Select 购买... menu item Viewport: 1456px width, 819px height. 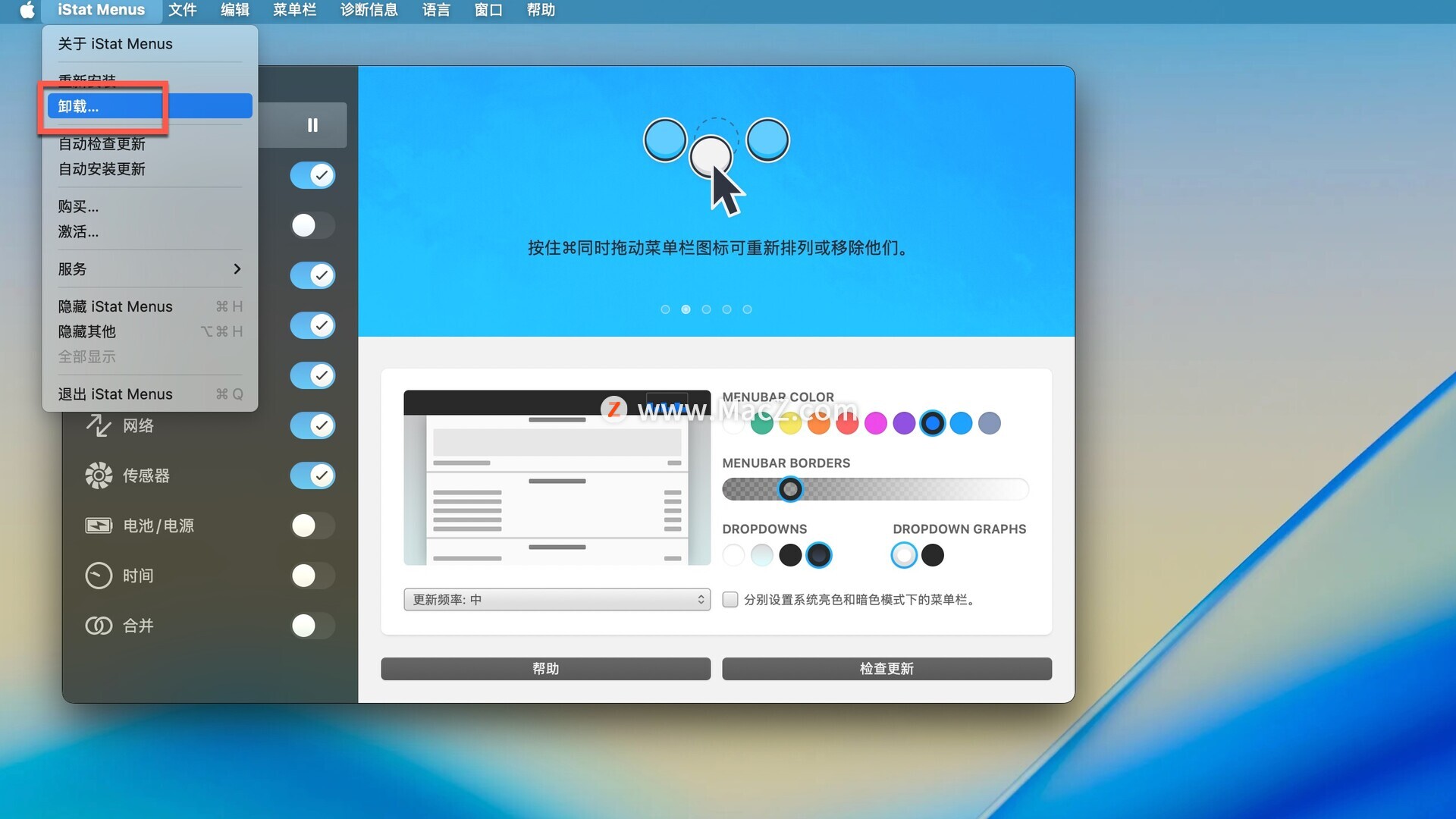coord(149,206)
